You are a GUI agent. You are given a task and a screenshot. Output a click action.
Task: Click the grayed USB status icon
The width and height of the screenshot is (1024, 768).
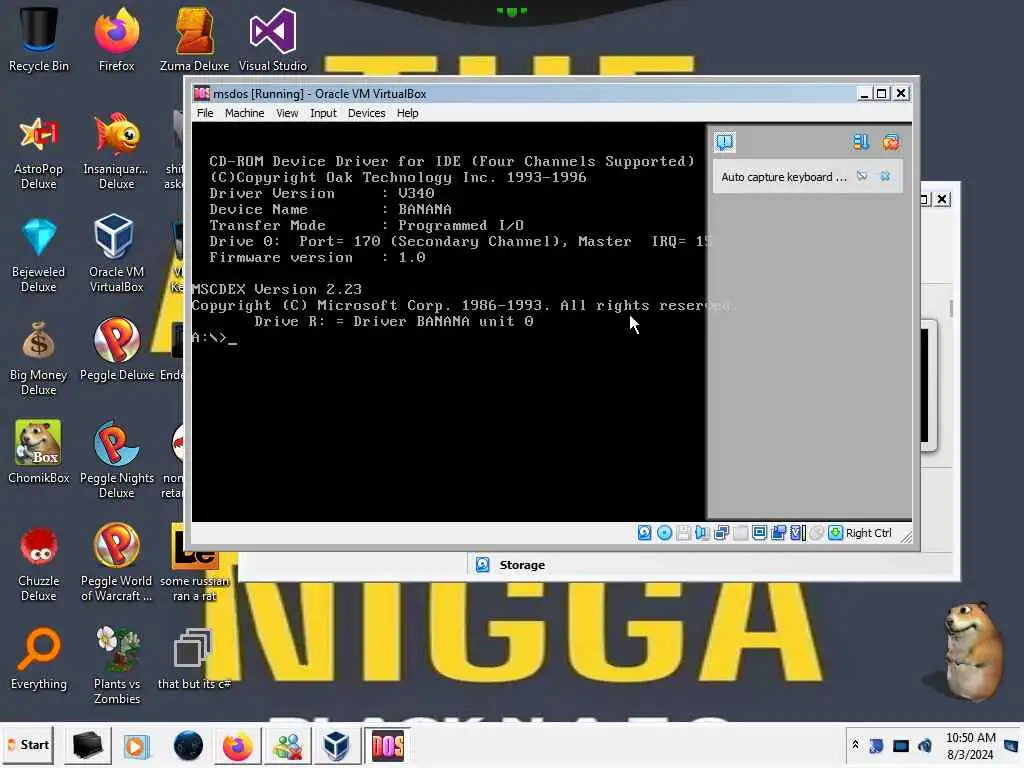(x=741, y=533)
